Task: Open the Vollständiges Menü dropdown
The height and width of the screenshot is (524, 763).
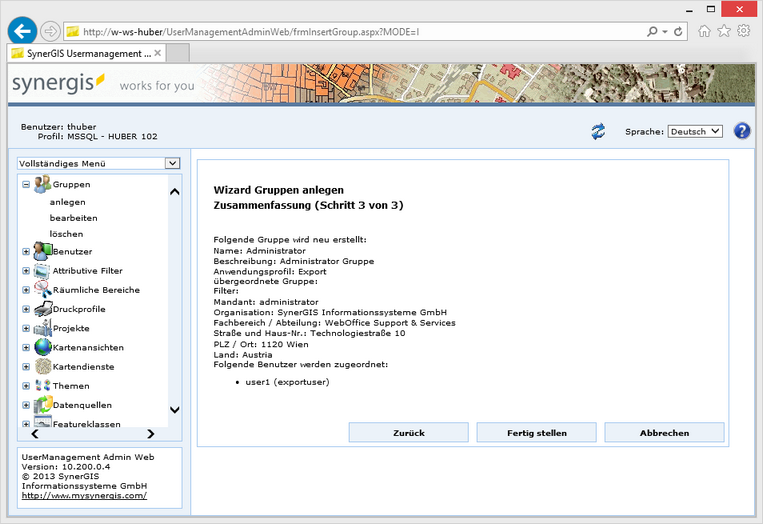Action: 99,163
